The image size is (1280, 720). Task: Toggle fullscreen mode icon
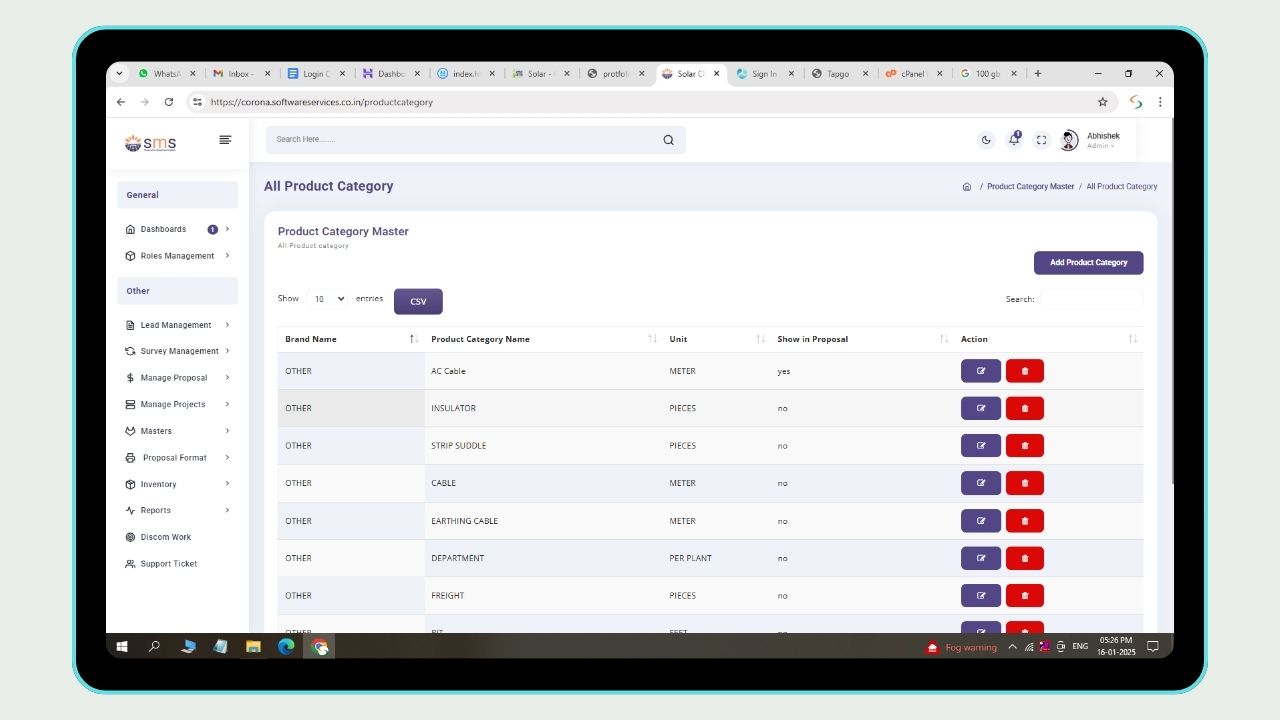click(x=1041, y=140)
